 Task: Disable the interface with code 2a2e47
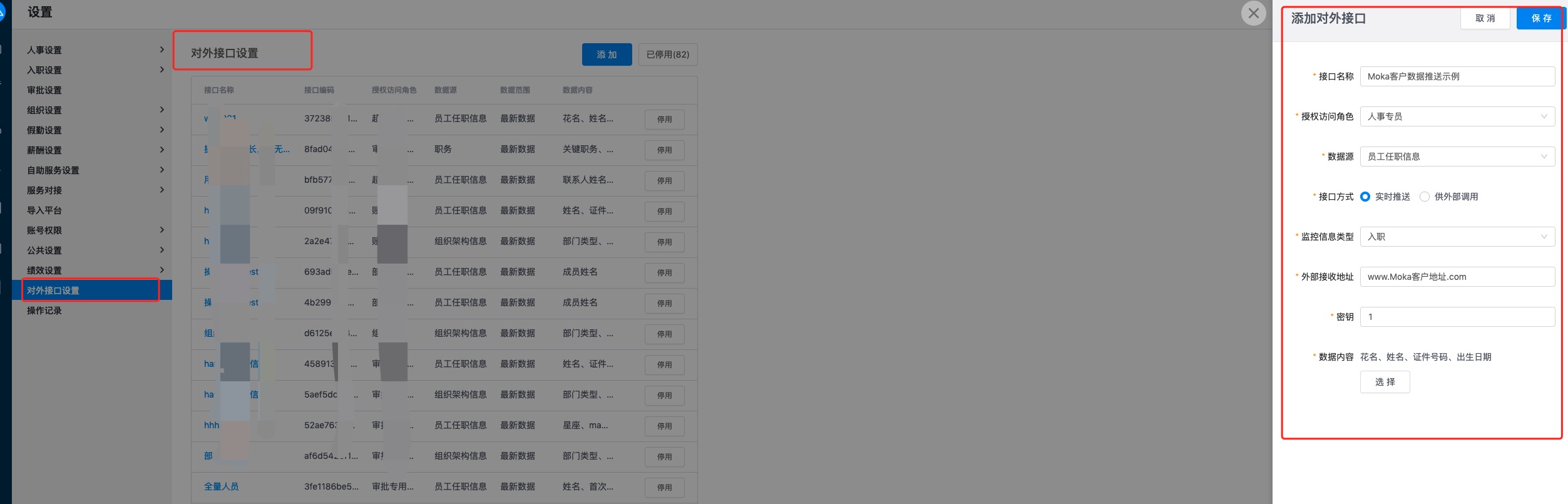pos(664,242)
